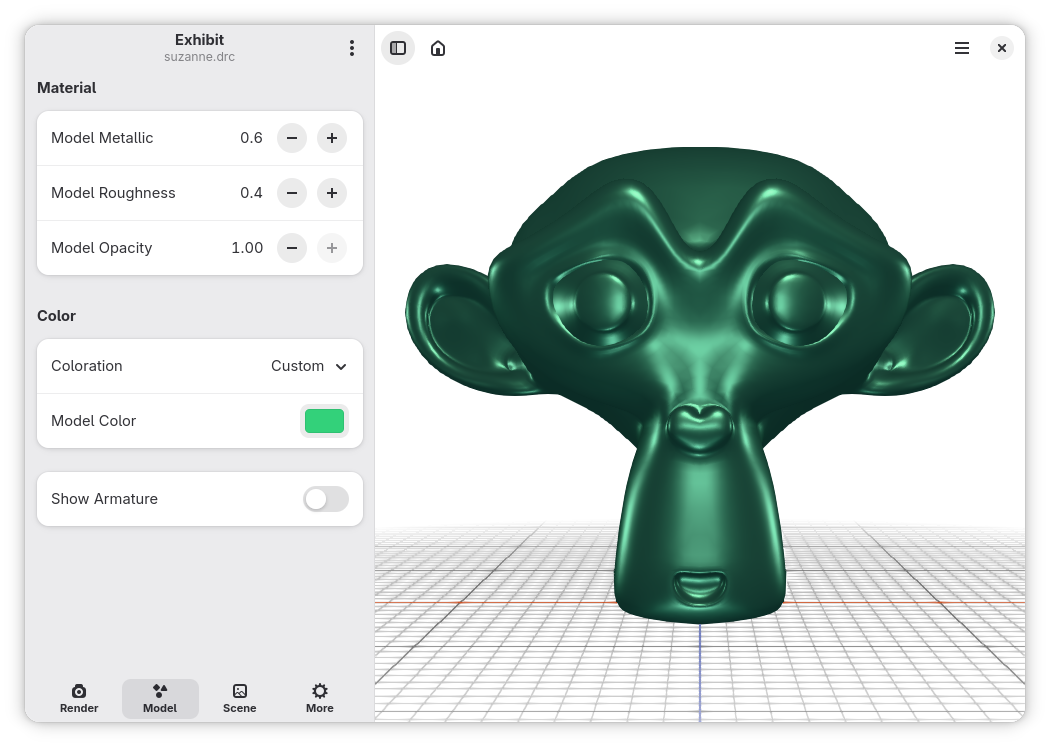
Task: Click the Exhibit title text
Action: pos(200,39)
